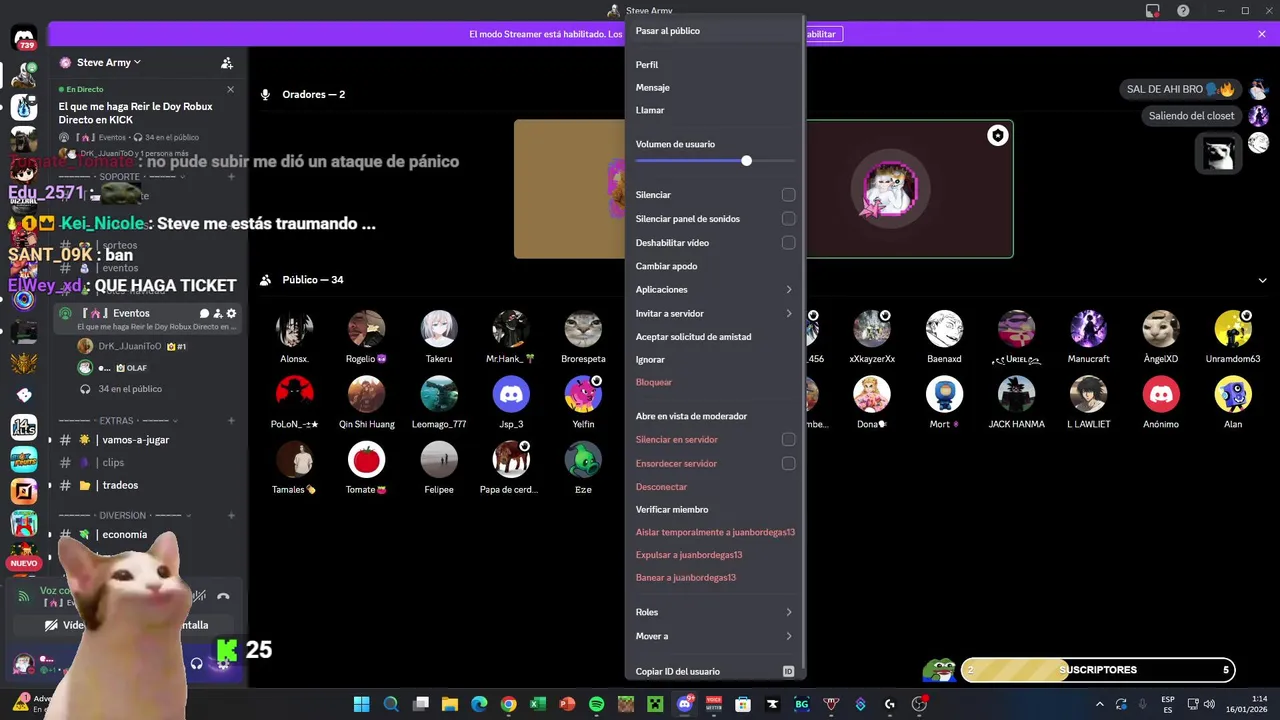Tick Silenciar en servidor checkbox

tap(788, 440)
